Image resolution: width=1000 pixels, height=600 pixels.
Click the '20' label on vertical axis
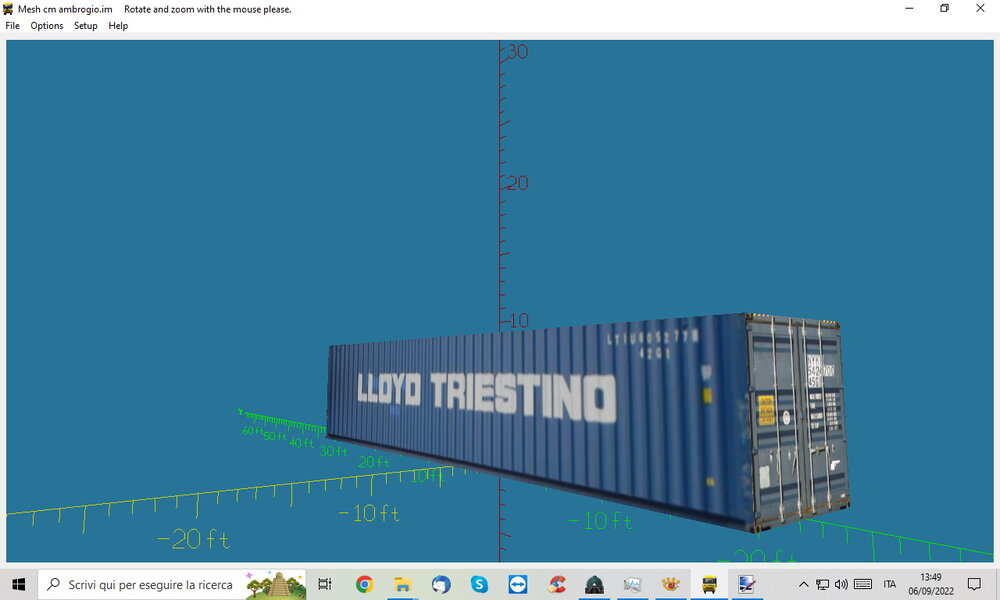(517, 184)
